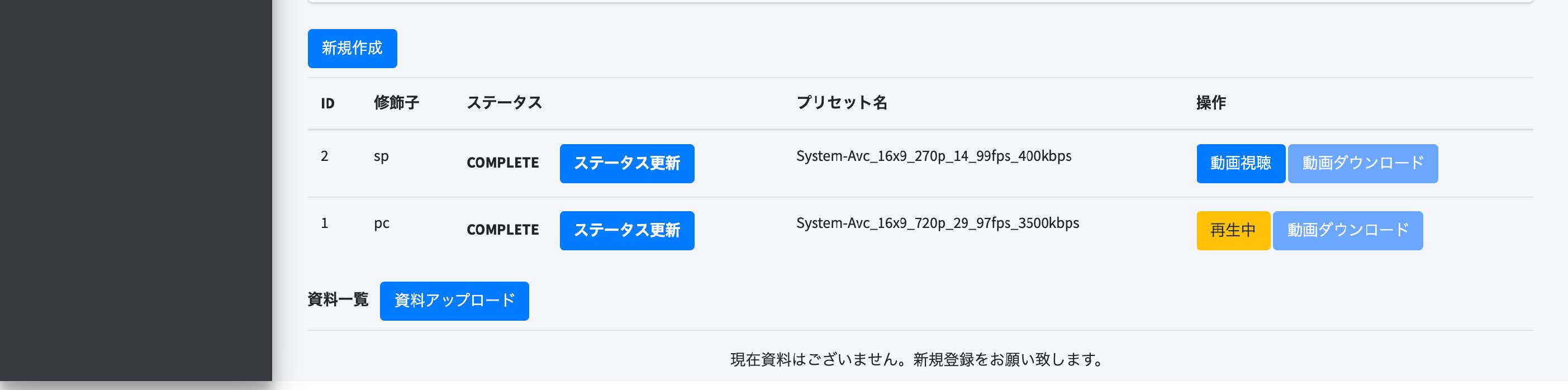Screen dimensions: 1568x390
Task: Select the 270p 400kbps preset name
Action: coord(933,156)
